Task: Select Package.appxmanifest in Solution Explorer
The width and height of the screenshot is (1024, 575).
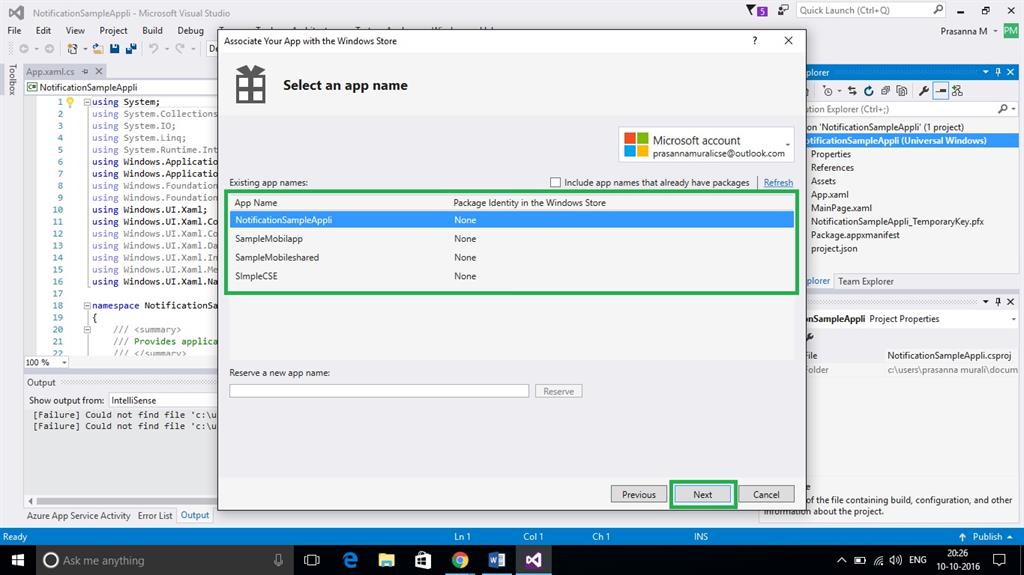Action: click(855, 235)
